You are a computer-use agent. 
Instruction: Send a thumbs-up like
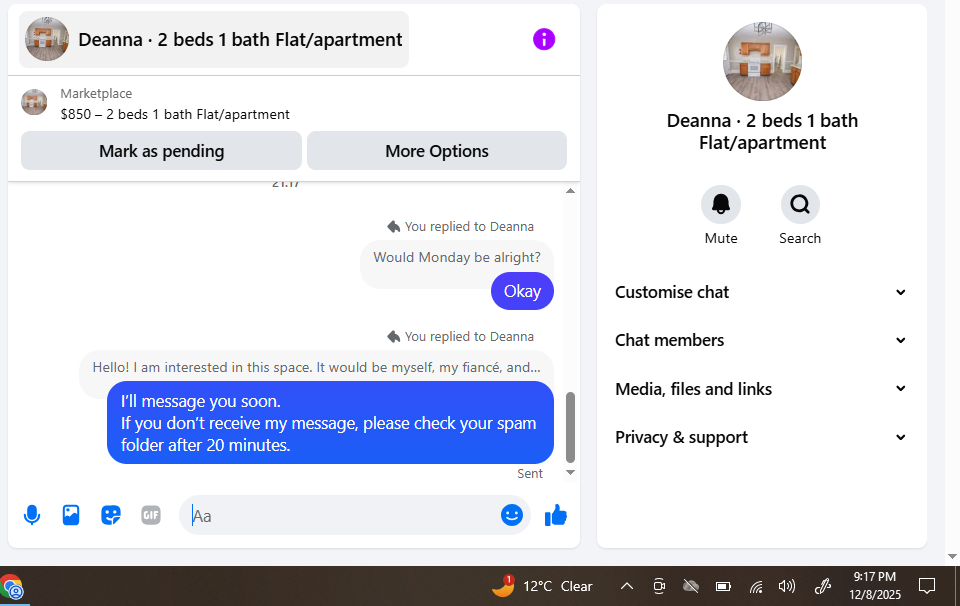coord(556,515)
